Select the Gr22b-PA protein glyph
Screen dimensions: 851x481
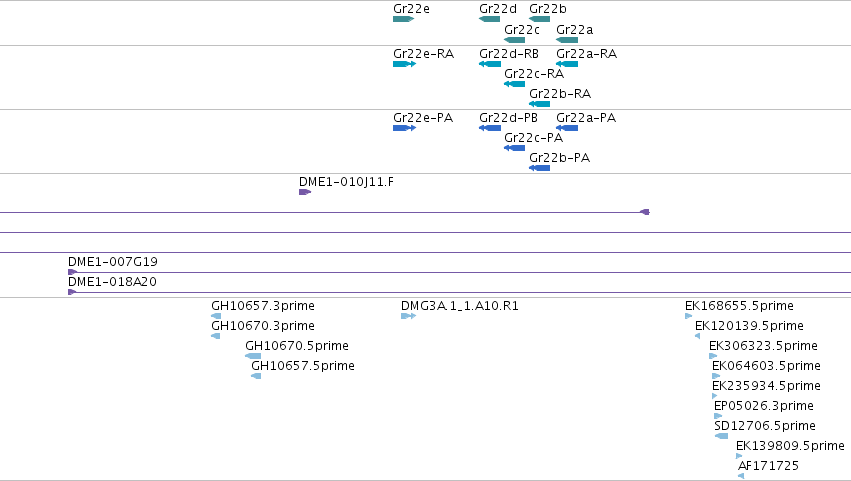point(539,168)
